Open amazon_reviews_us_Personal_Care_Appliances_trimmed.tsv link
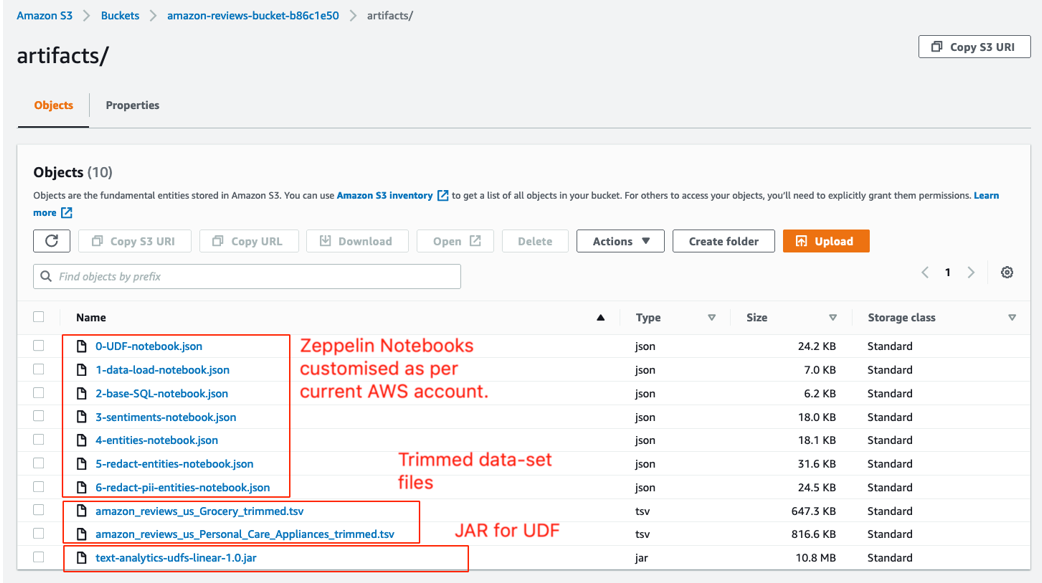This screenshot has height=583, width=1042. (245, 534)
